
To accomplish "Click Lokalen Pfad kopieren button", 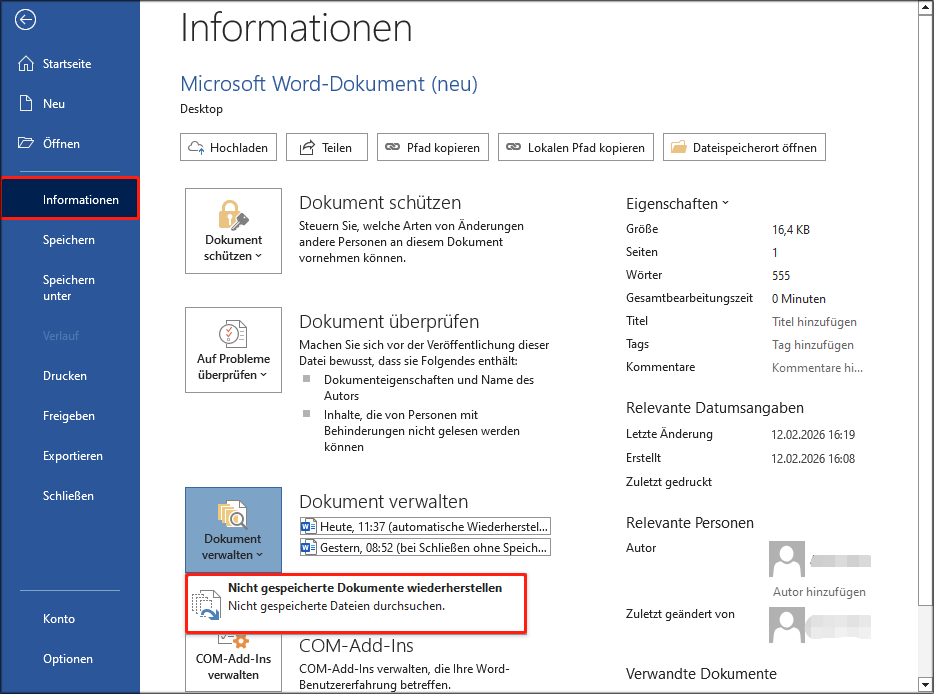I will coord(576,147).
